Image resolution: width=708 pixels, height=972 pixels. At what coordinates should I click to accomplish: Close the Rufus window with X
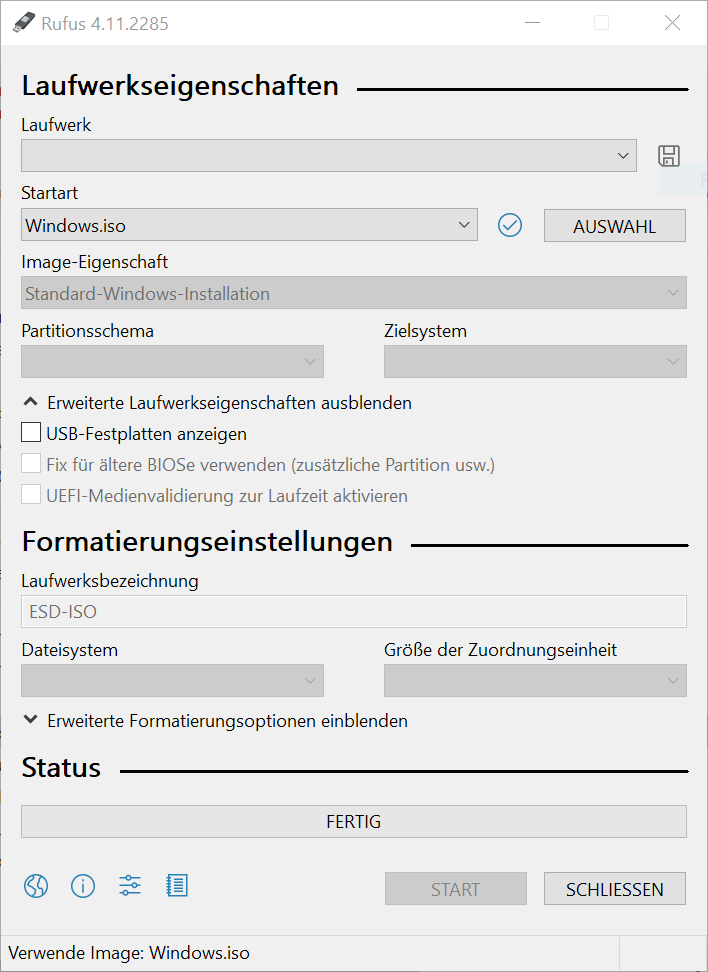tap(672, 23)
